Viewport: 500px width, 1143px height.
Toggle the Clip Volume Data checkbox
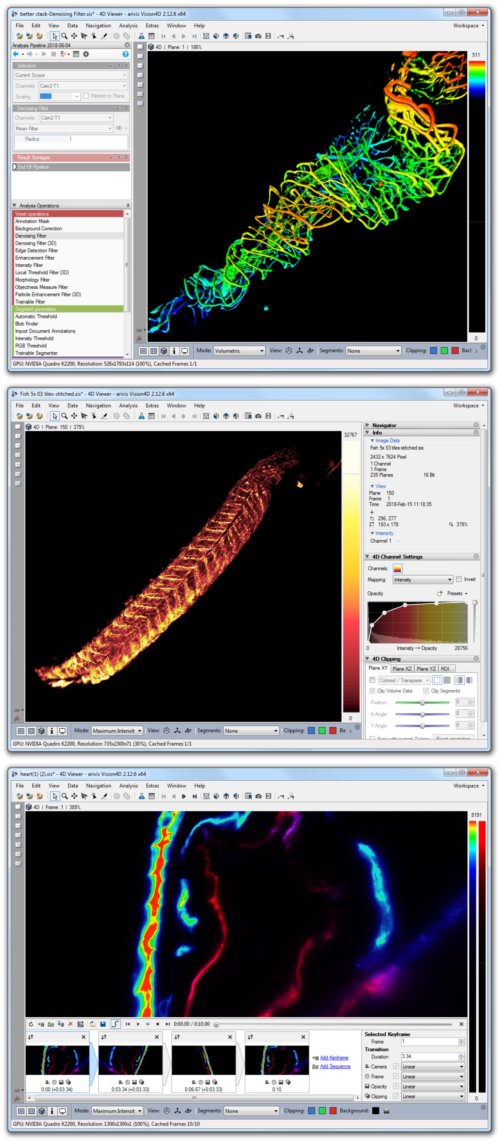(x=372, y=690)
